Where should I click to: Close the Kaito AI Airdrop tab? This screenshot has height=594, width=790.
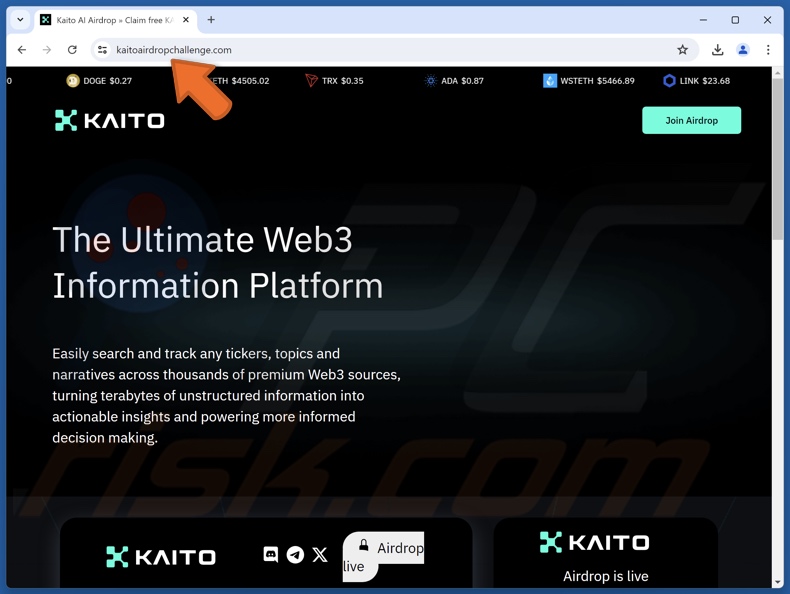tap(186, 20)
